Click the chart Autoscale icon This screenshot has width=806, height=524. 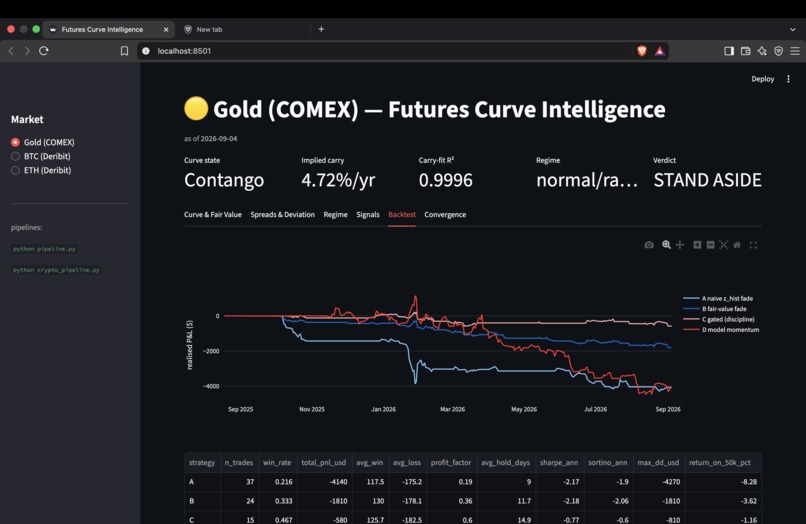click(724, 245)
